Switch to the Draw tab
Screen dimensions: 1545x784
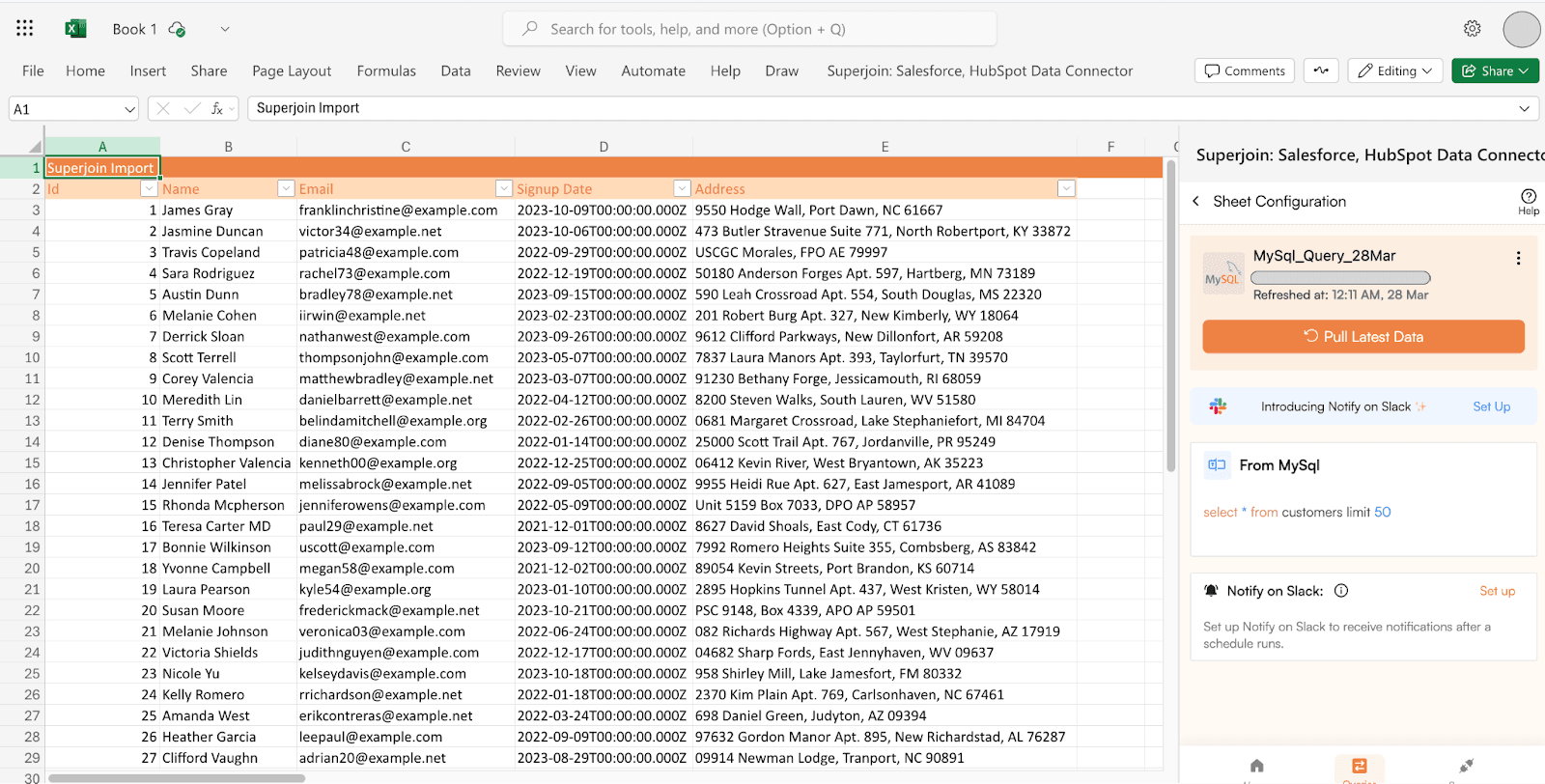pos(781,70)
